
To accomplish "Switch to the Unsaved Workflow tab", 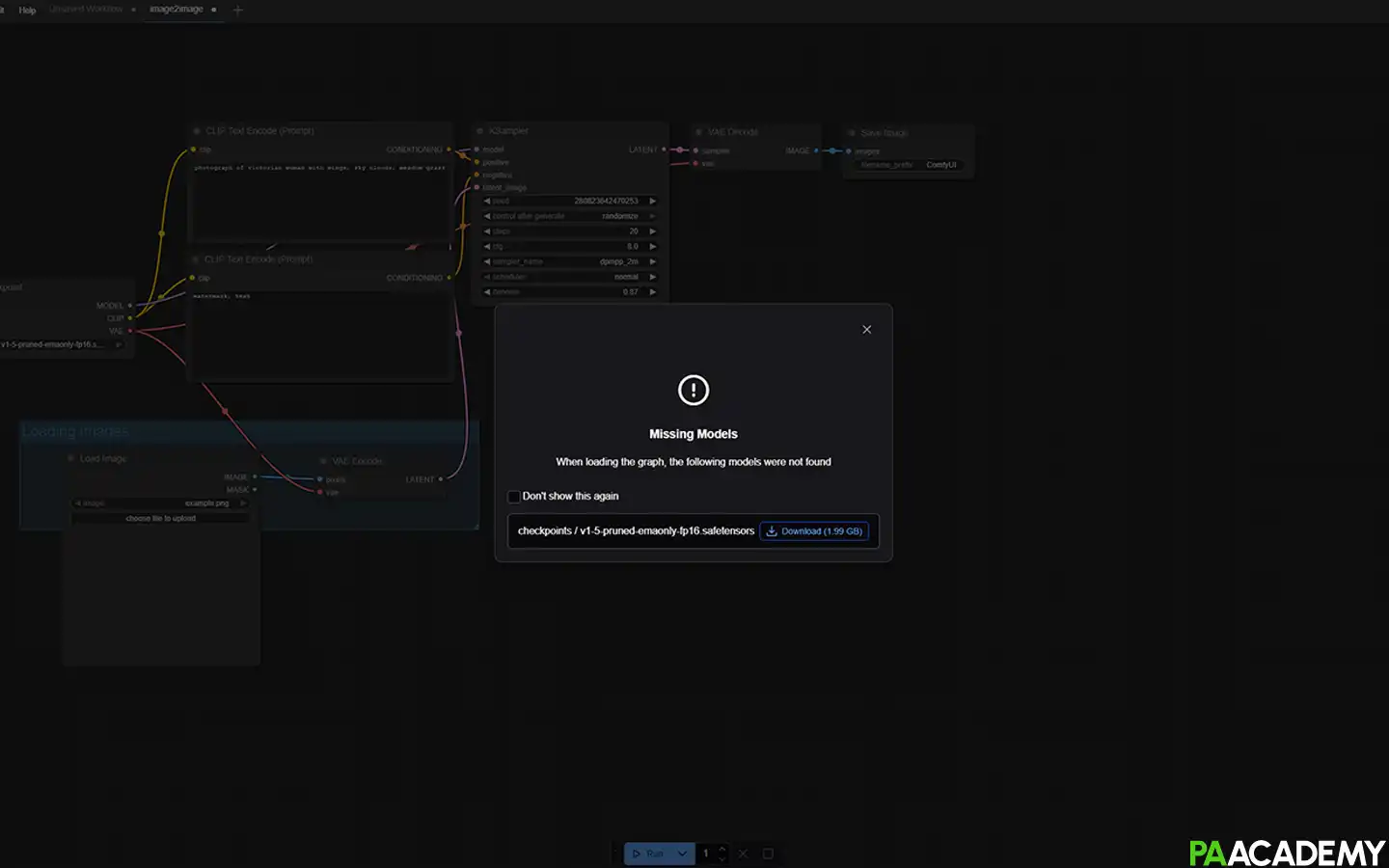I will point(87,10).
